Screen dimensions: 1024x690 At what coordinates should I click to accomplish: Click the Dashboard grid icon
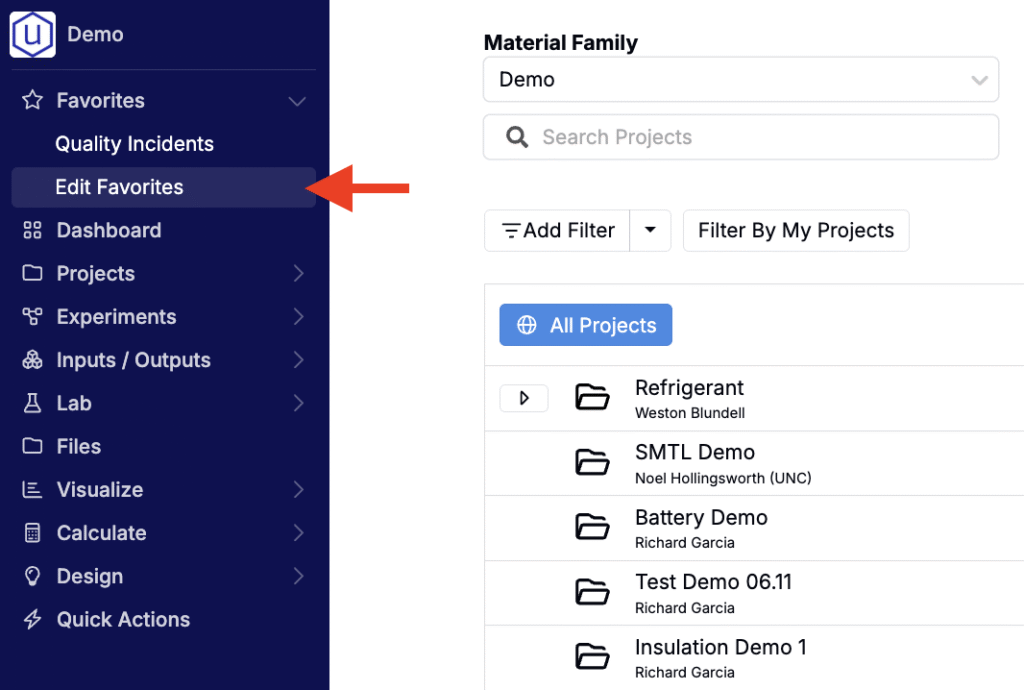33,231
